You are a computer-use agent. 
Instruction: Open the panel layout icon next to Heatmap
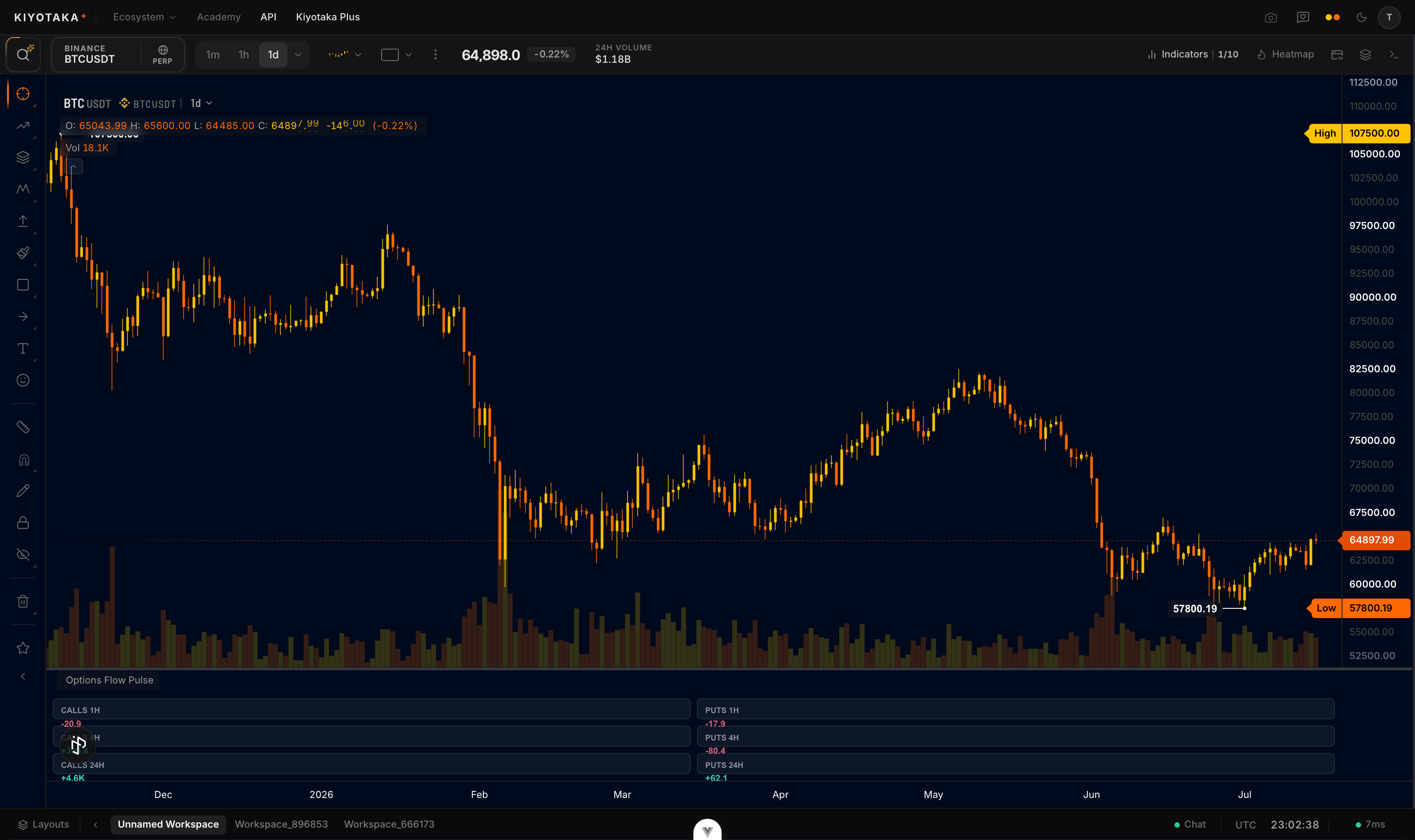[x=1337, y=54]
